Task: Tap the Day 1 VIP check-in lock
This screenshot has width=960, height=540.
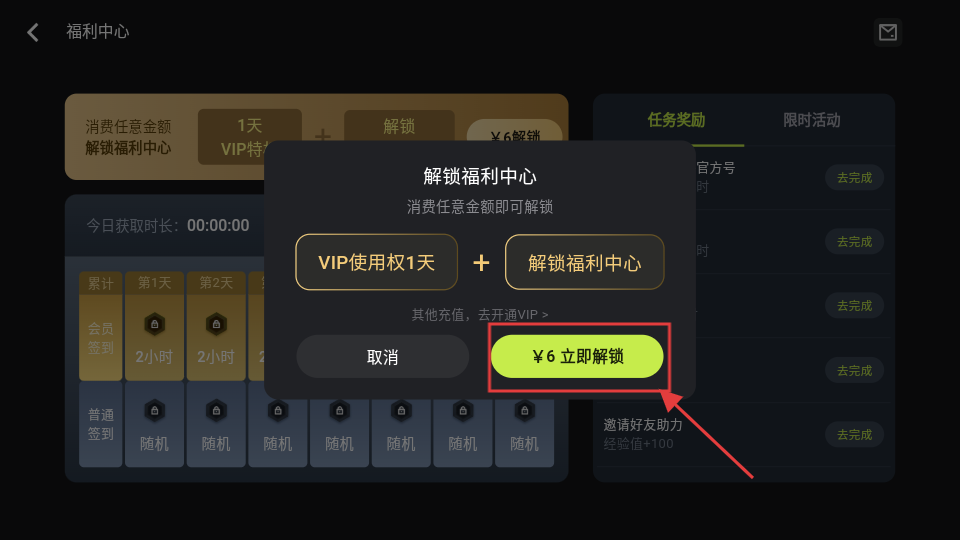Action: [x=154, y=324]
